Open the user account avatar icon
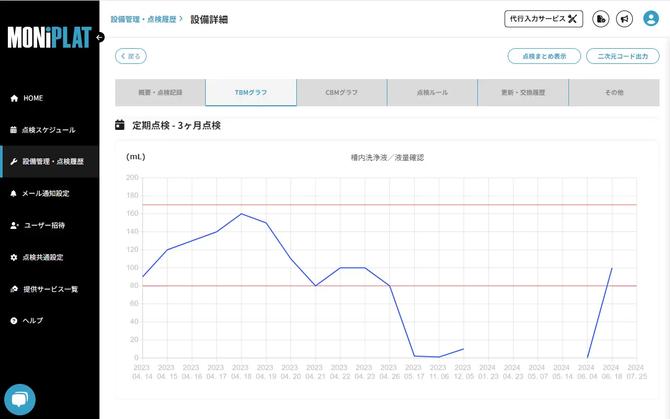The height and width of the screenshot is (419, 670). [651, 18]
